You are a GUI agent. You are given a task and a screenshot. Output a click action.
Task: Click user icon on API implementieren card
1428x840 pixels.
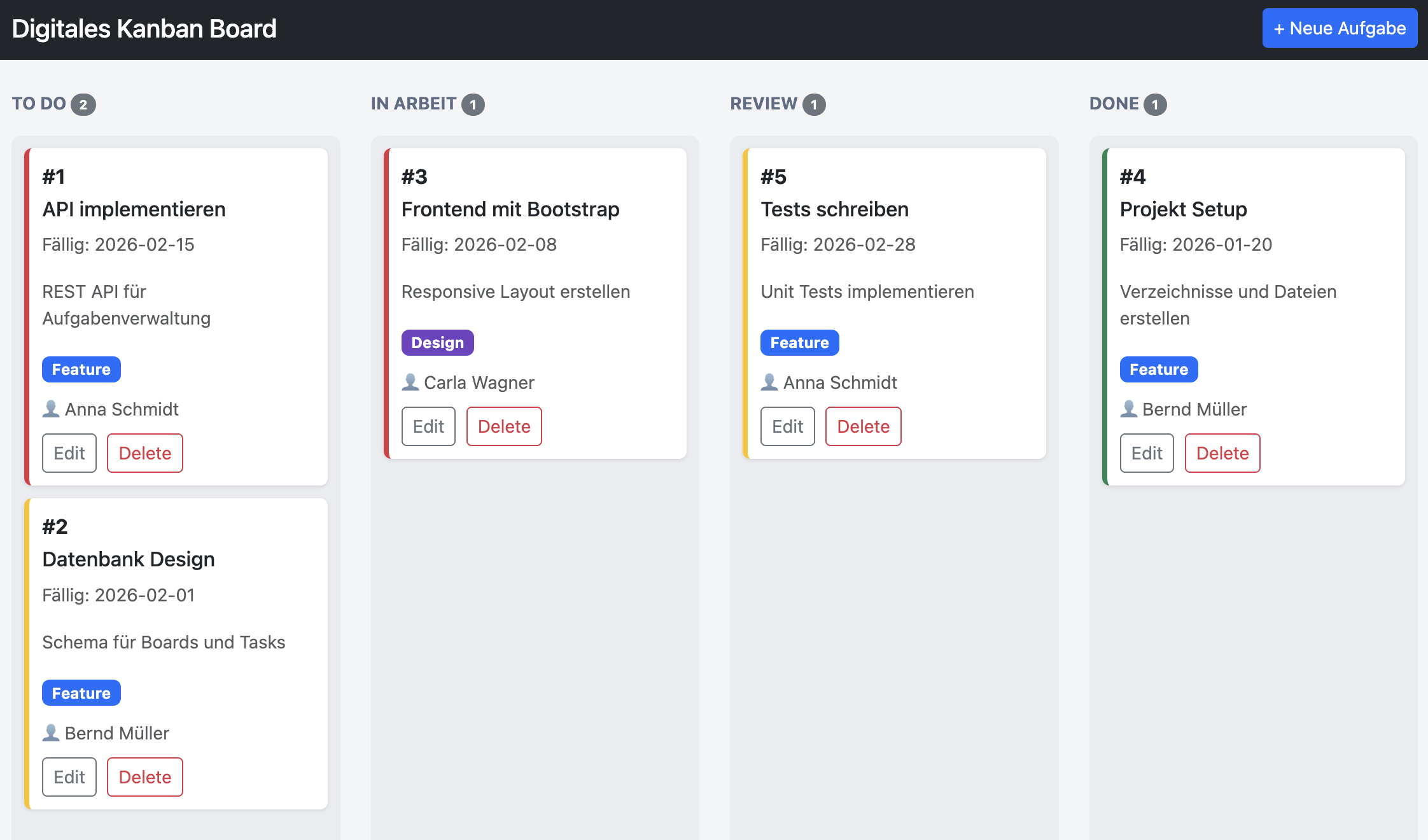(x=51, y=409)
